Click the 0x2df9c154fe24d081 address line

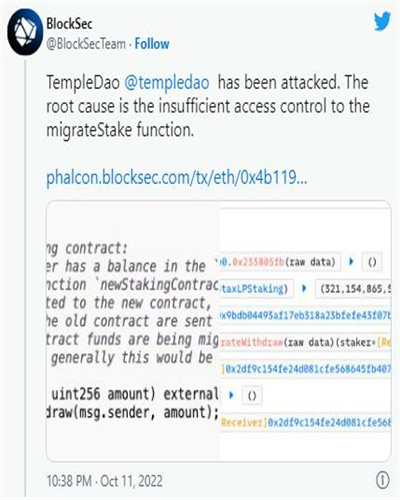pos(306,369)
